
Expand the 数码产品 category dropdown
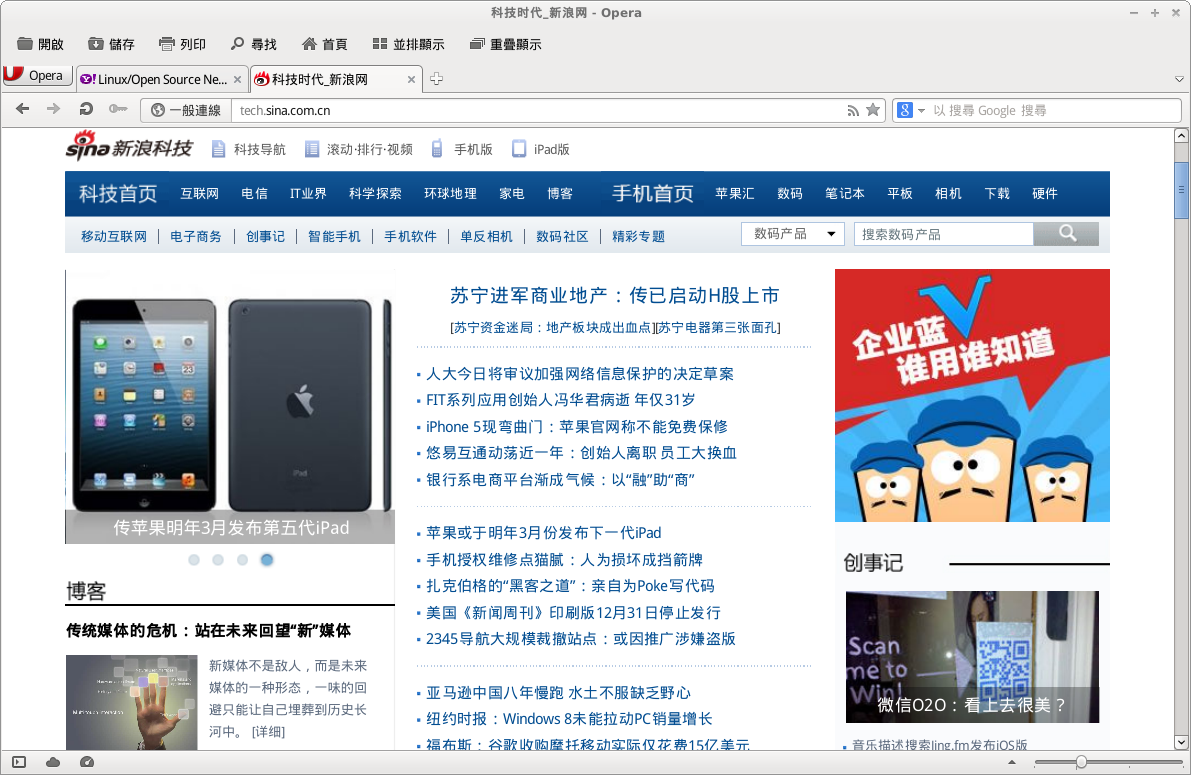tap(794, 234)
